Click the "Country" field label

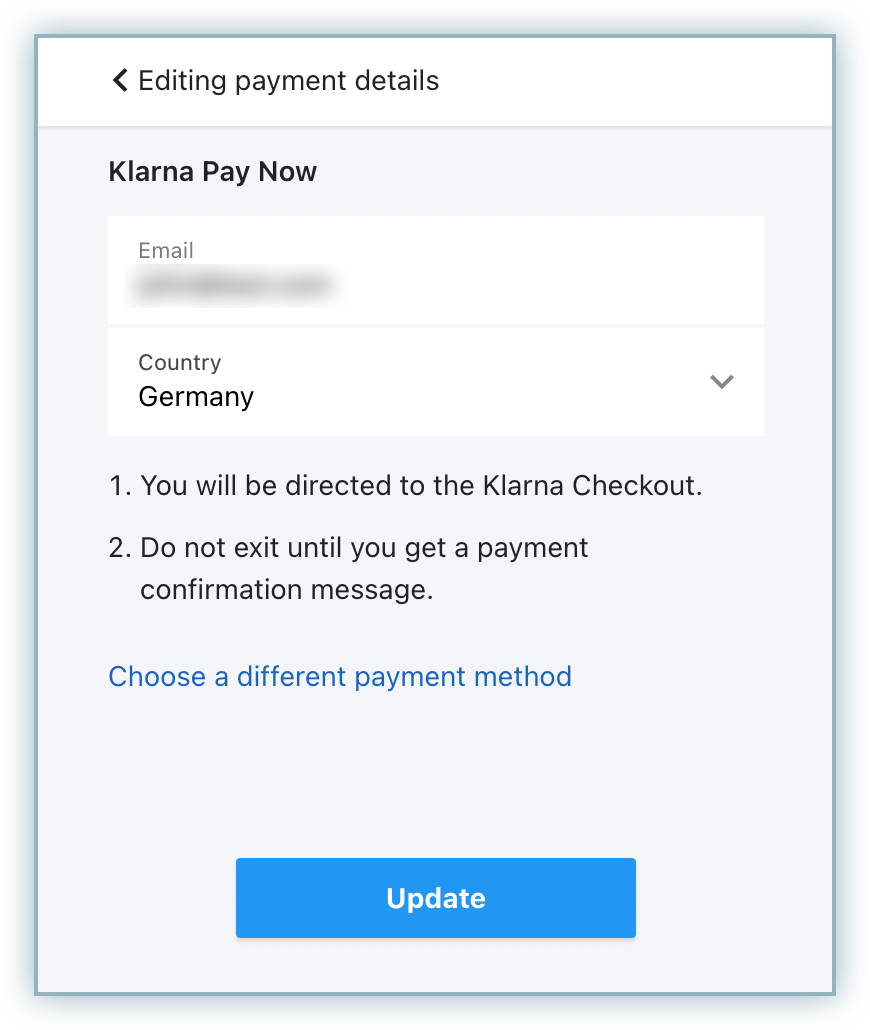[179, 362]
